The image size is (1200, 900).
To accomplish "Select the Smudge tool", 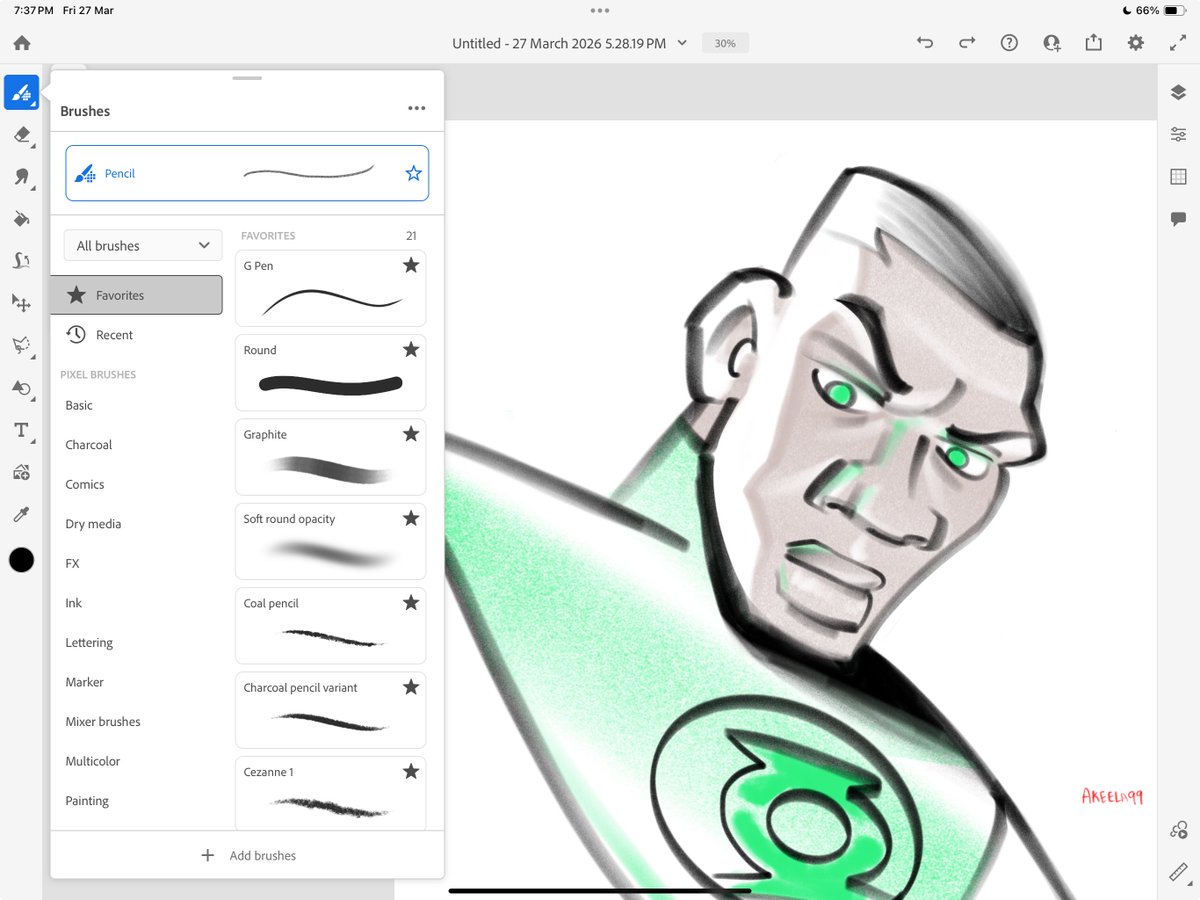I will pyautogui.click(x=22, y=177).
